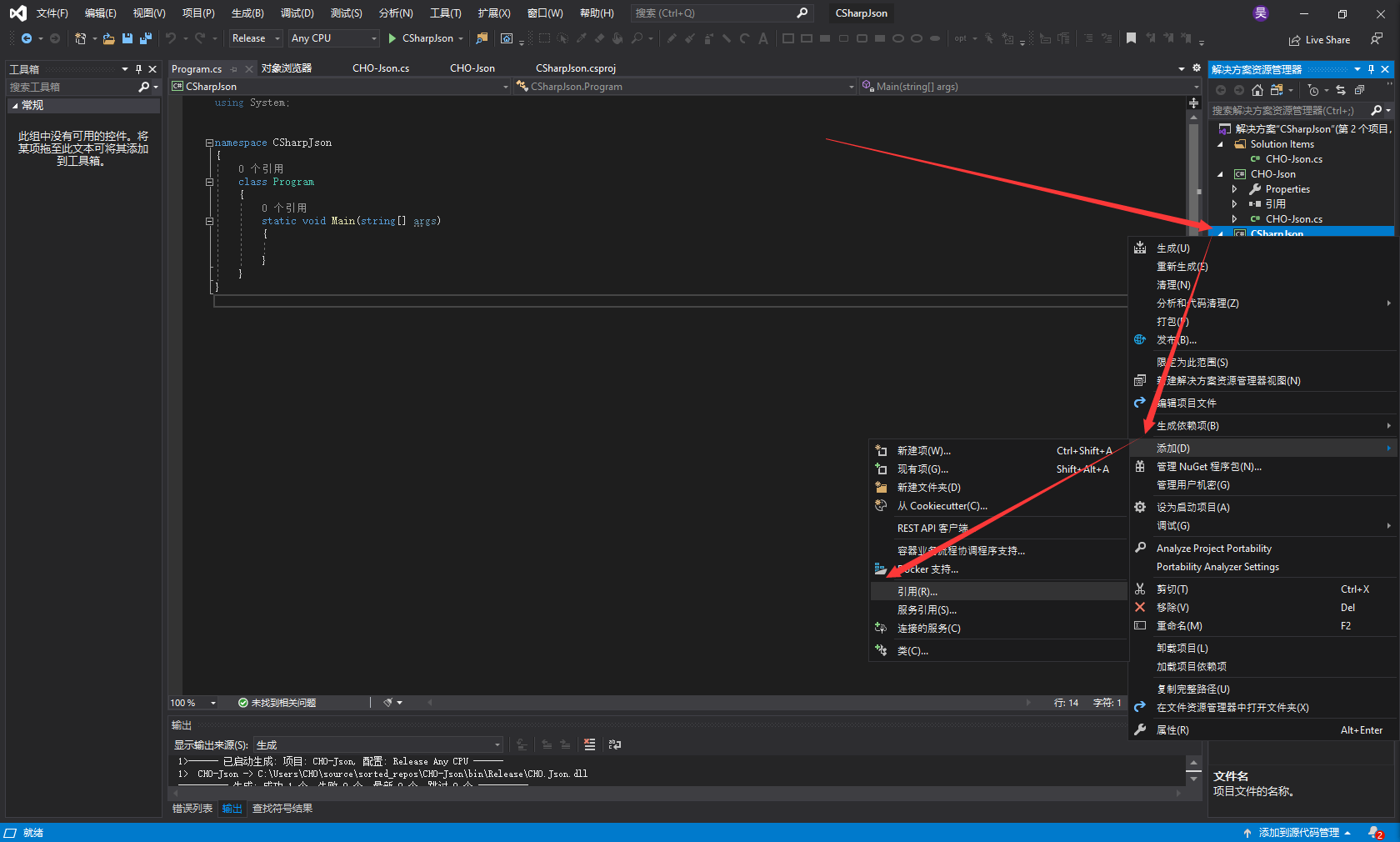The image size is (1400, 842).
Task: Switch to the 错误列表 tab
Action: (x=192, y=809)
